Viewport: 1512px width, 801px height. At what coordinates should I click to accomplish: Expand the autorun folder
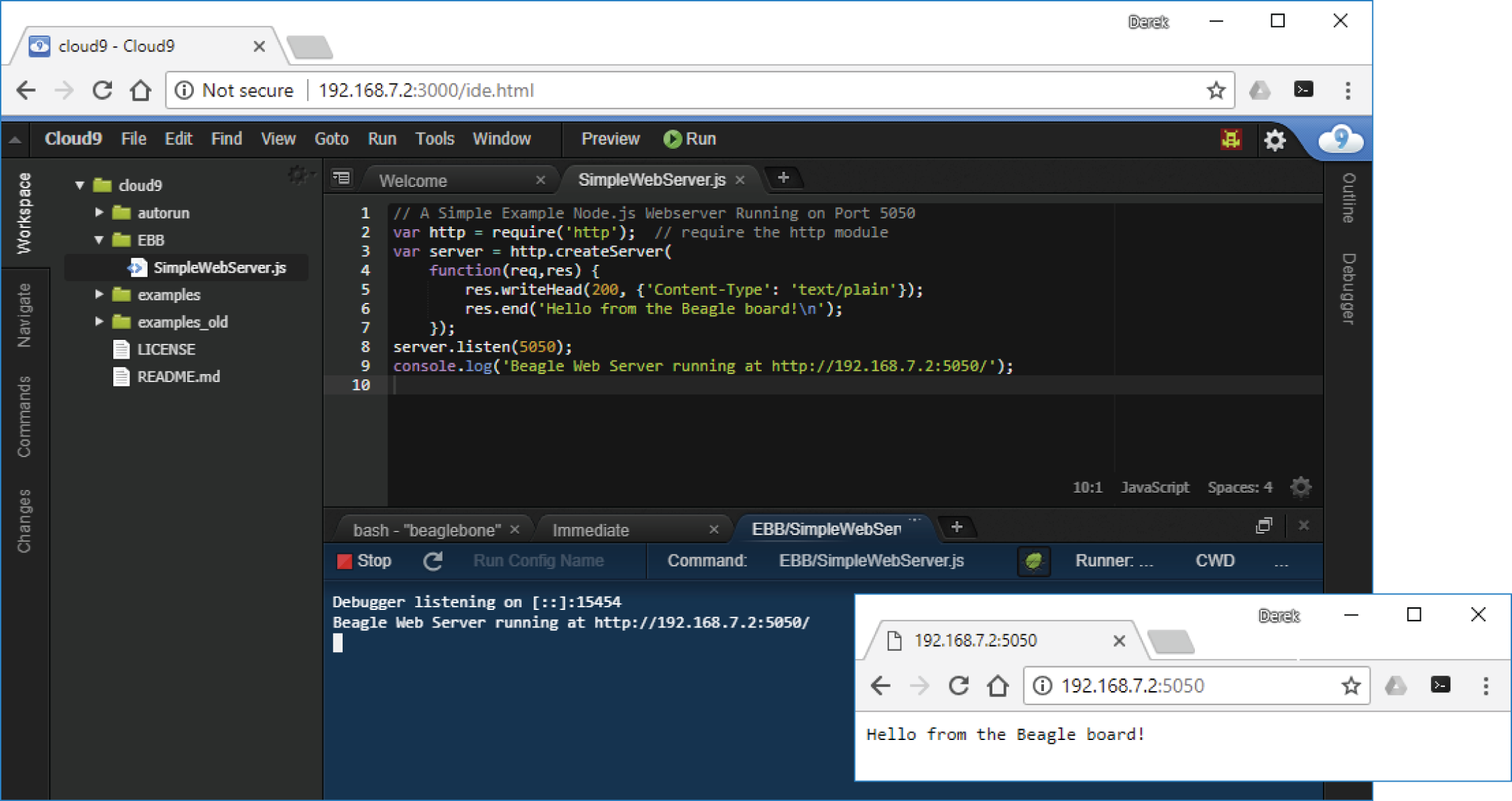(99, 212)
